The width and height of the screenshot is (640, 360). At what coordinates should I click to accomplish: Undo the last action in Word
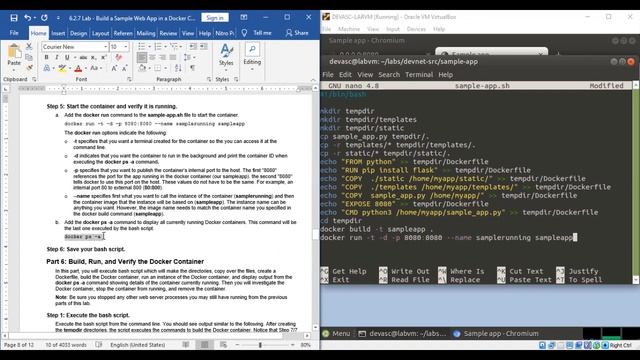coord(27,18)
